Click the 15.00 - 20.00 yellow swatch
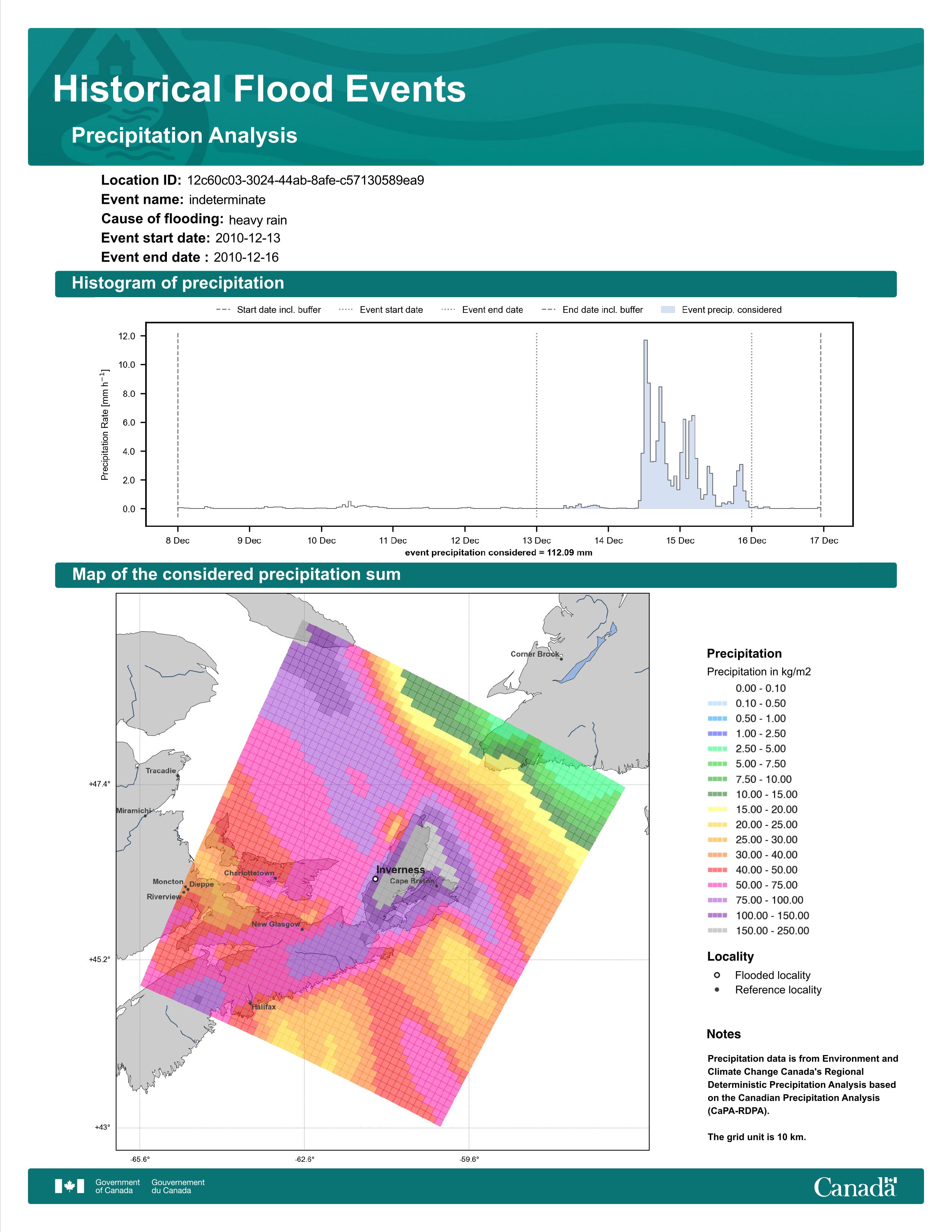The width and height of the screenshot is (952, 1232). (x=717, y=809)
